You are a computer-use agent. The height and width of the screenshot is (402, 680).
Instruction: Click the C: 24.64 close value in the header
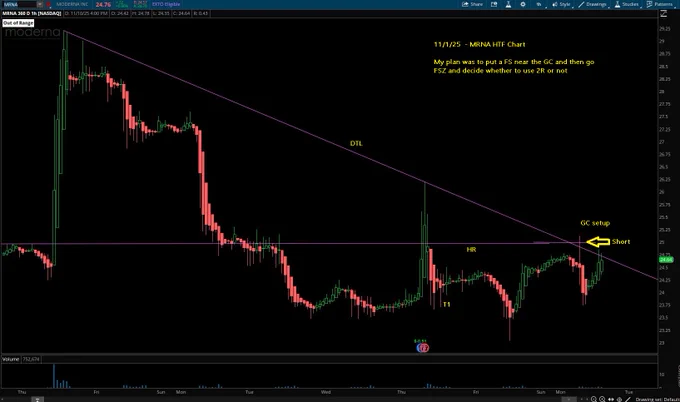(181, 13)
